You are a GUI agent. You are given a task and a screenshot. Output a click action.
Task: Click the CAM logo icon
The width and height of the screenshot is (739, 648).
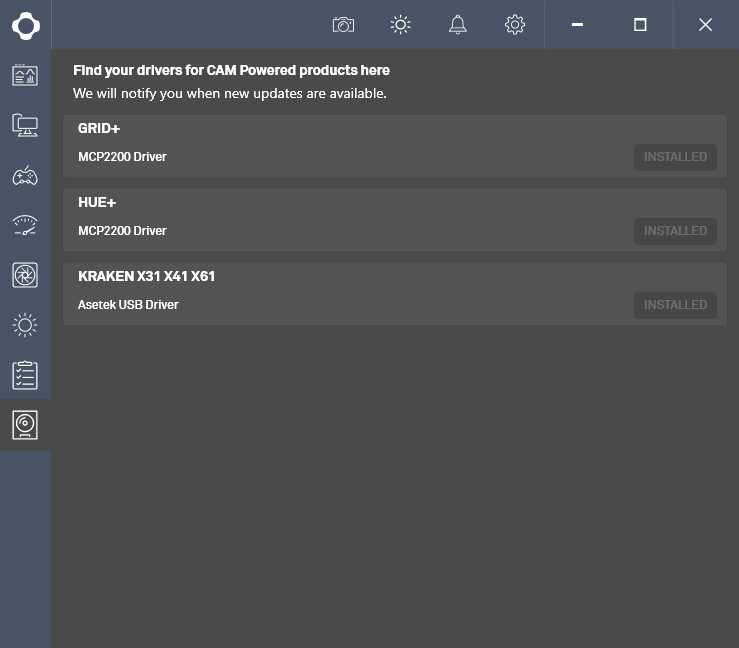pyautogui.click(x=25, y=25)
